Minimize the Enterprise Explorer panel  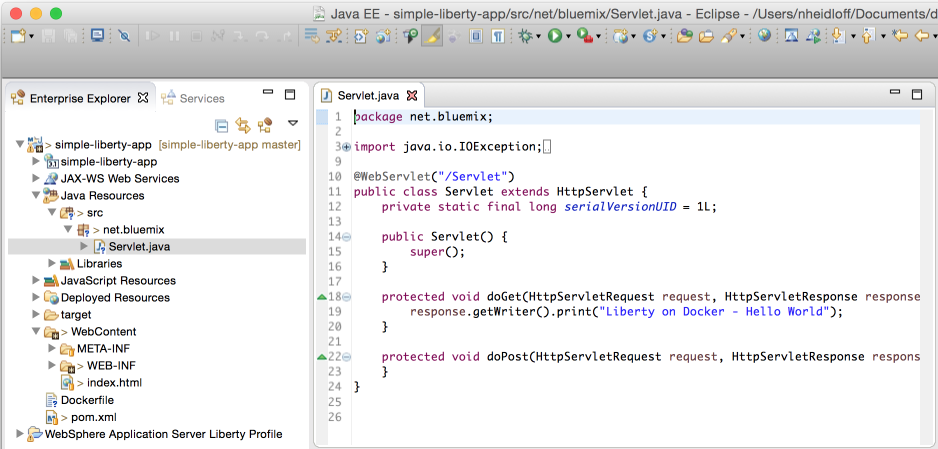268,93
